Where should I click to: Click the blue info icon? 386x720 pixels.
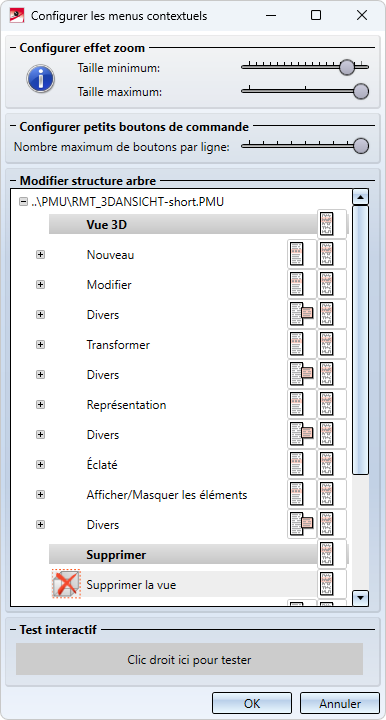[41, 79]
